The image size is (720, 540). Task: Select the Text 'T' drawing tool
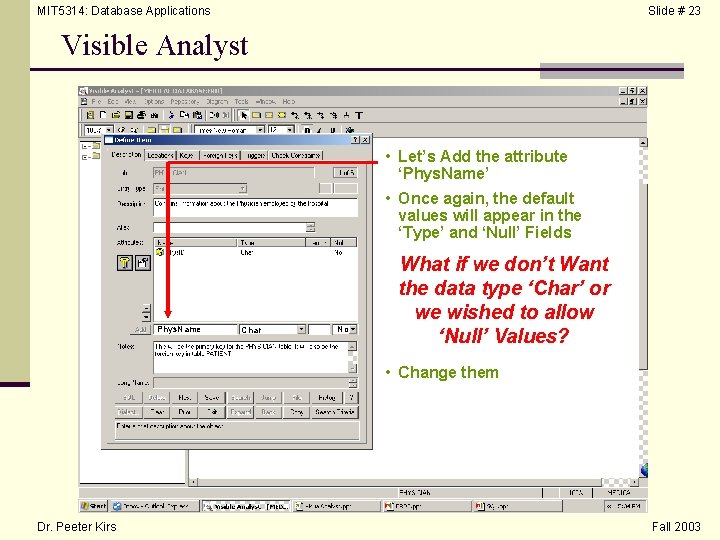tap(359, 115)
